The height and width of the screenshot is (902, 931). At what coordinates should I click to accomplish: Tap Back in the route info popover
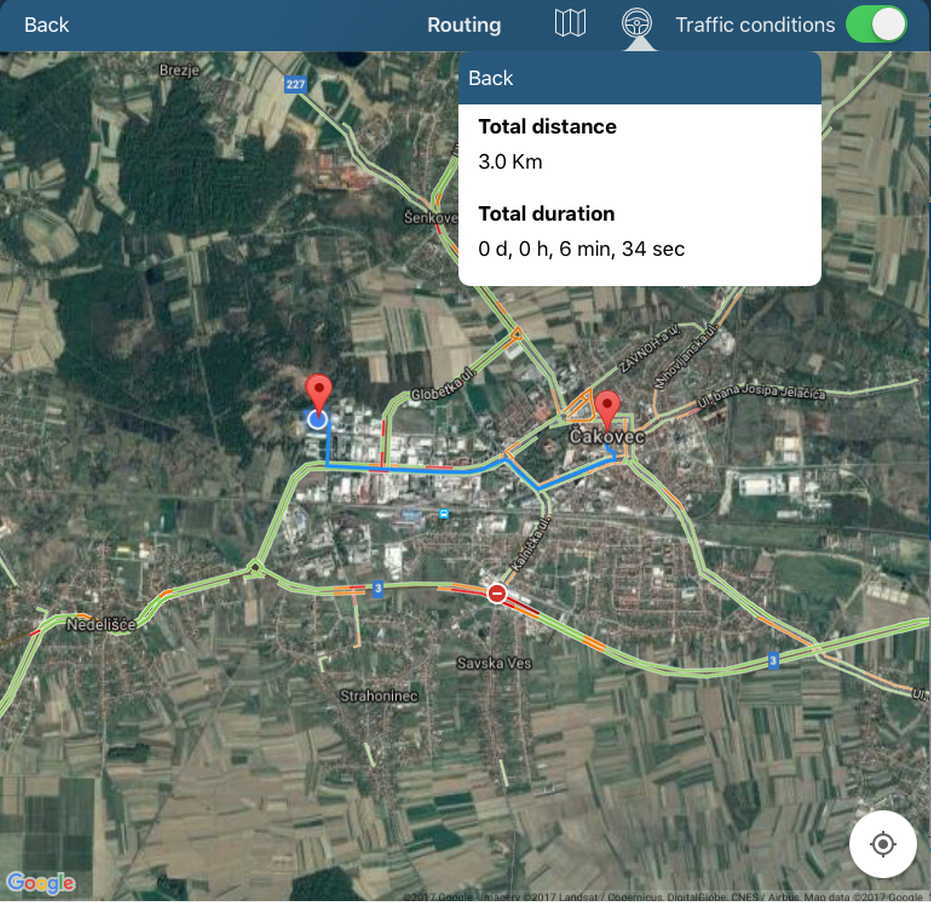click(x=491, y=78)
